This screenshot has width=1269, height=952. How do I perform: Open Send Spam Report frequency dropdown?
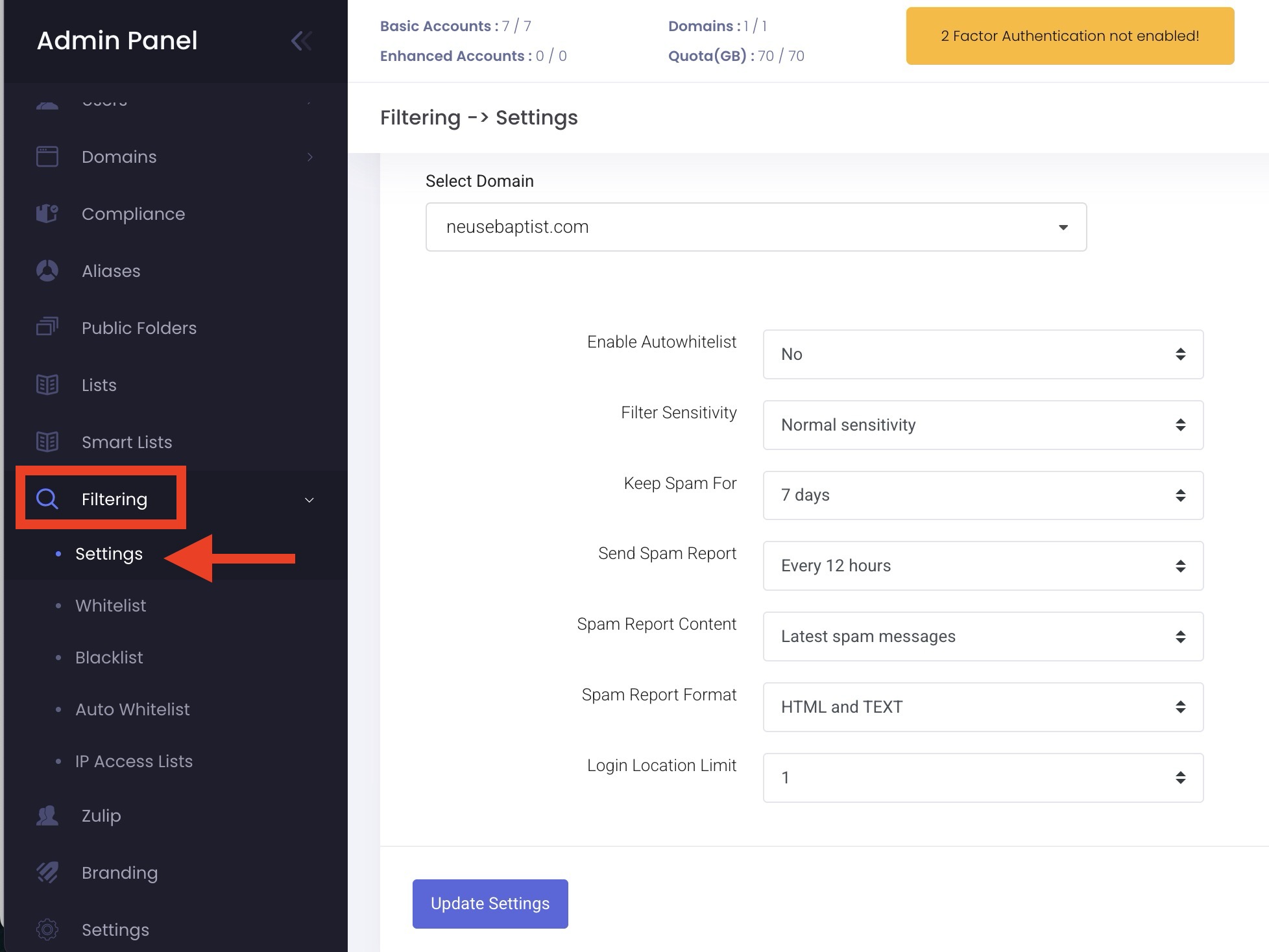(x=983, y=565)
